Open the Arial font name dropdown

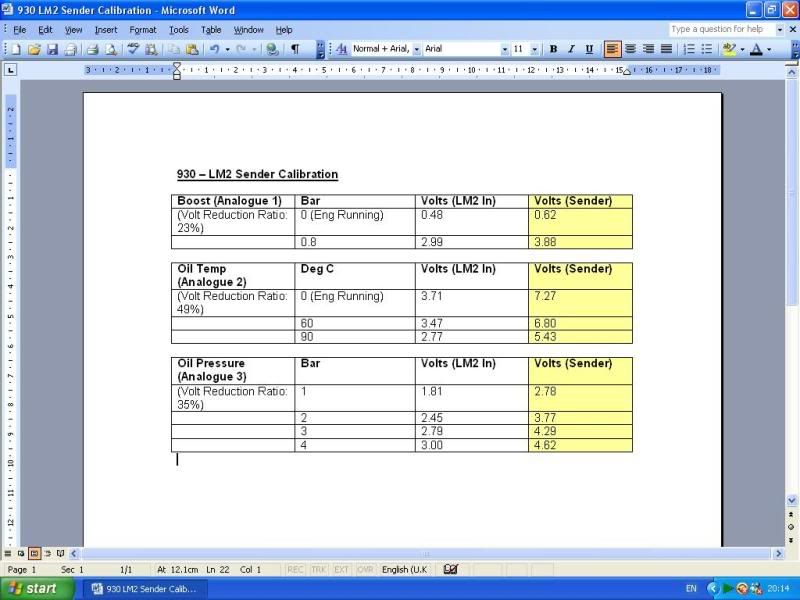coord(504,49)
